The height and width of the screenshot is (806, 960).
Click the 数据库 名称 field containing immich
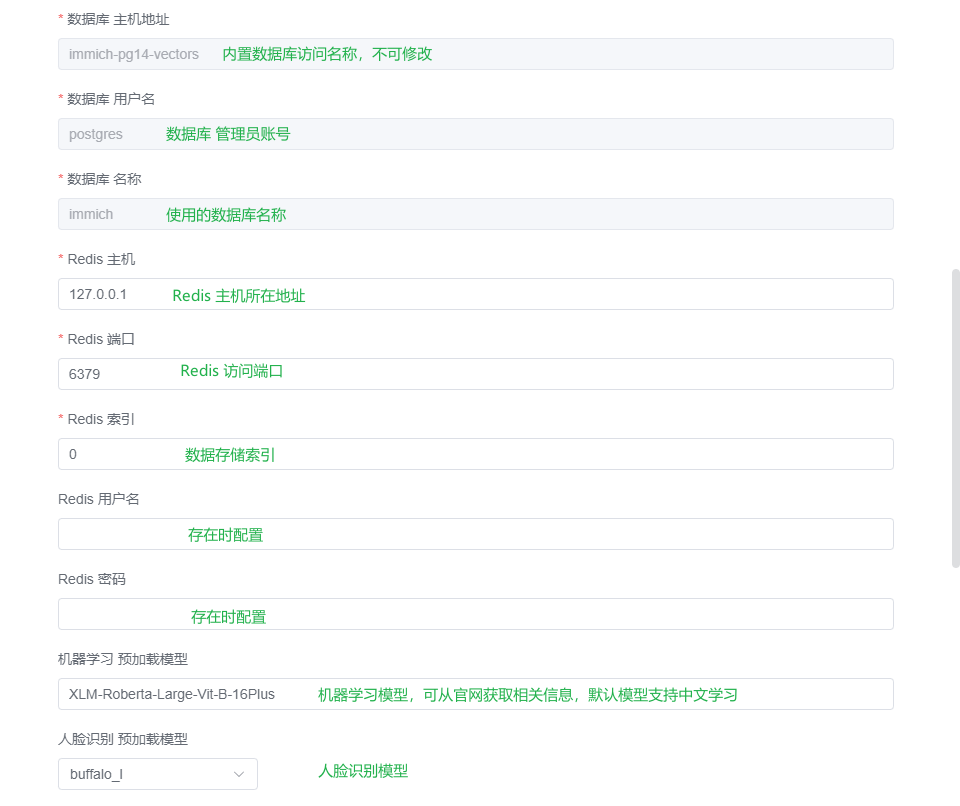pyautogui.click(x=475, y=214)
